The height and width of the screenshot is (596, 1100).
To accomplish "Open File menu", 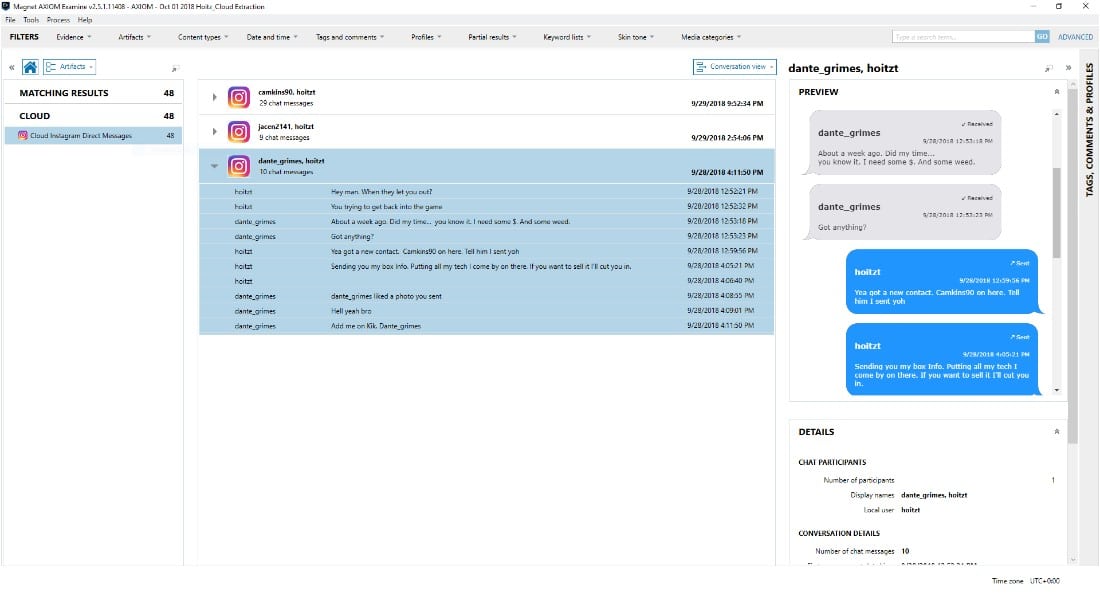I will pyautogui.click(x=11, y=20).
